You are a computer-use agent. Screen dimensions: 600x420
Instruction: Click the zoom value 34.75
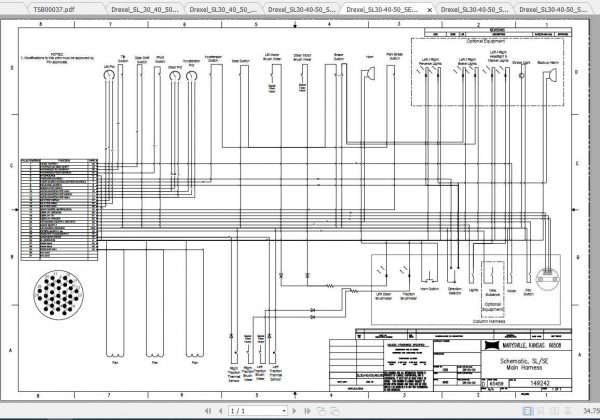tap(591, 411)
